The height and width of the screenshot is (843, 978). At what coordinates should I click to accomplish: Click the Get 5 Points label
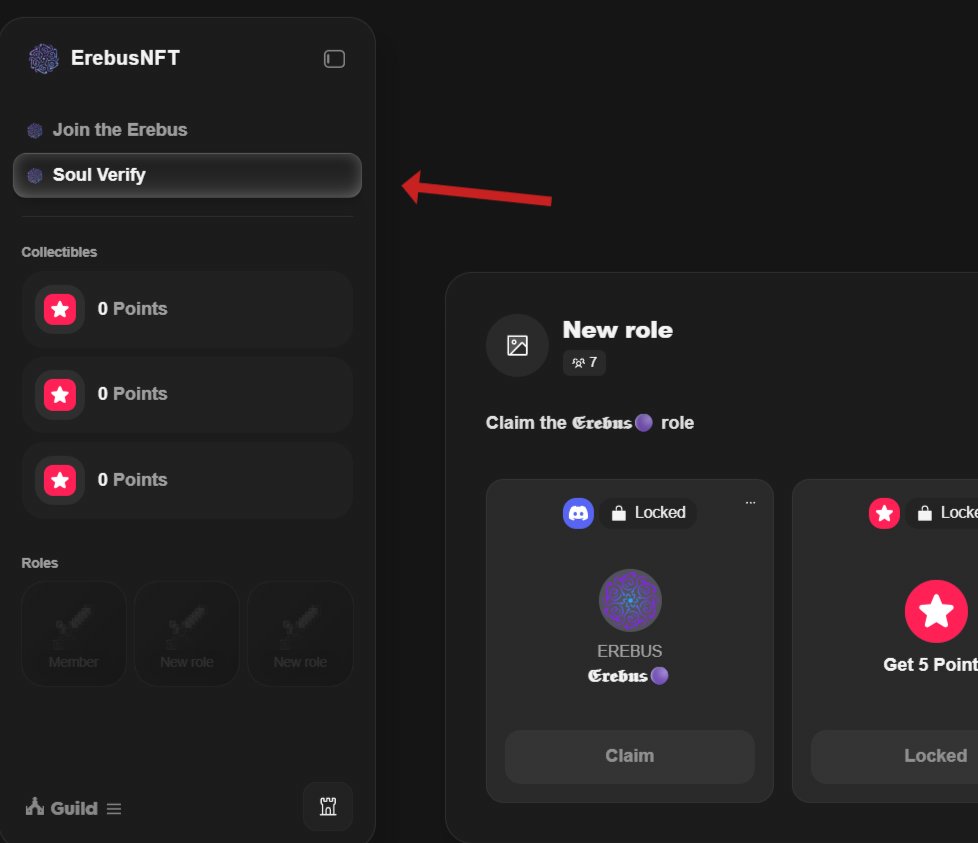click(931, 665)
